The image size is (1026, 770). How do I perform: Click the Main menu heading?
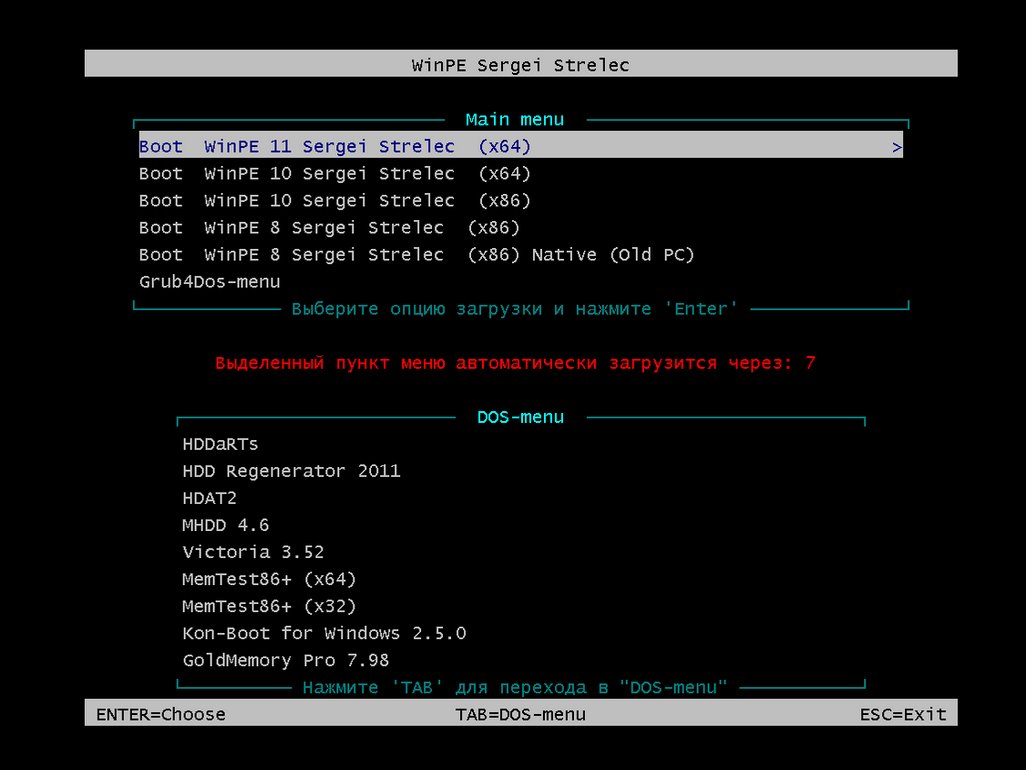(515, 120)
